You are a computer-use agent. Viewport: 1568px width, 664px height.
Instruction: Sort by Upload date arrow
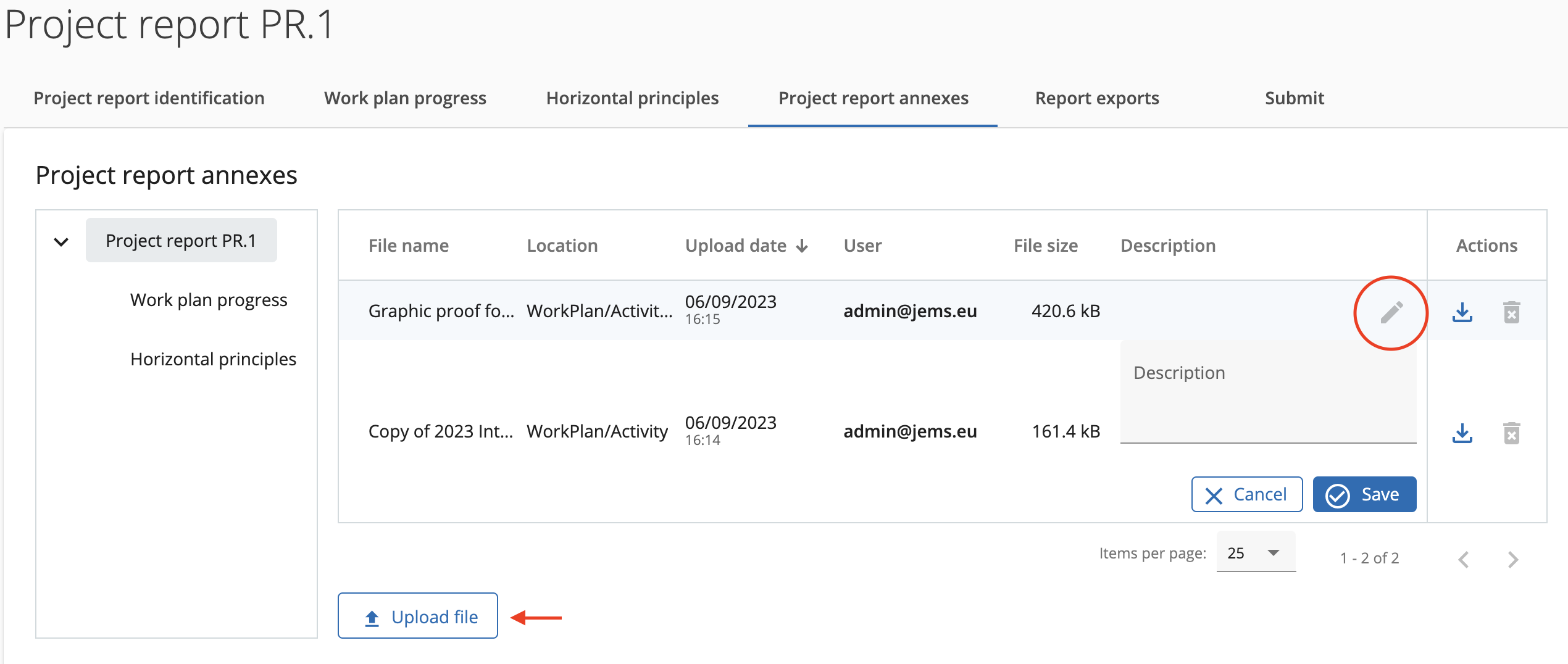[802, 246]
